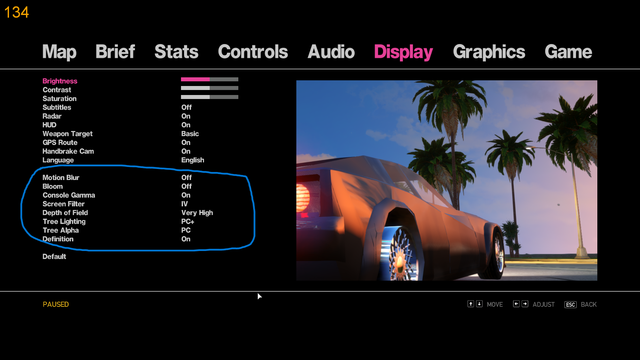The width and height of the screenshot is (640, 360).
Task: Toggle Definition On value
Action: (x=186, y=239)
